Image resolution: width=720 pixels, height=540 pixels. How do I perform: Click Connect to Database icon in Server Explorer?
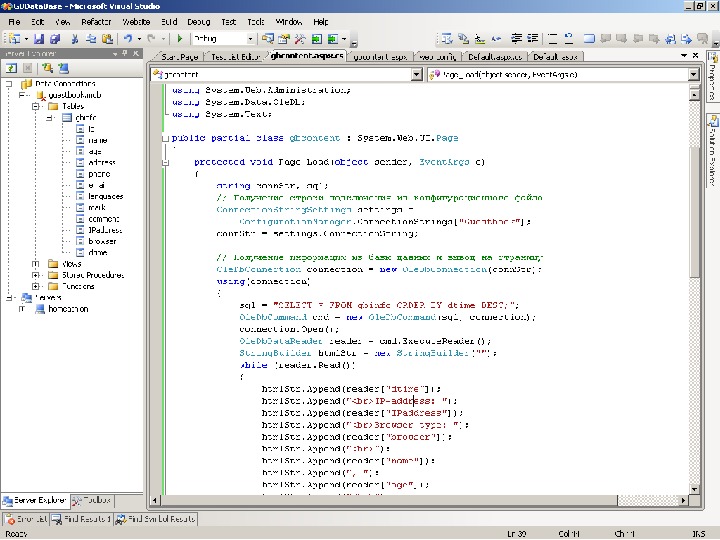point(45,68)
